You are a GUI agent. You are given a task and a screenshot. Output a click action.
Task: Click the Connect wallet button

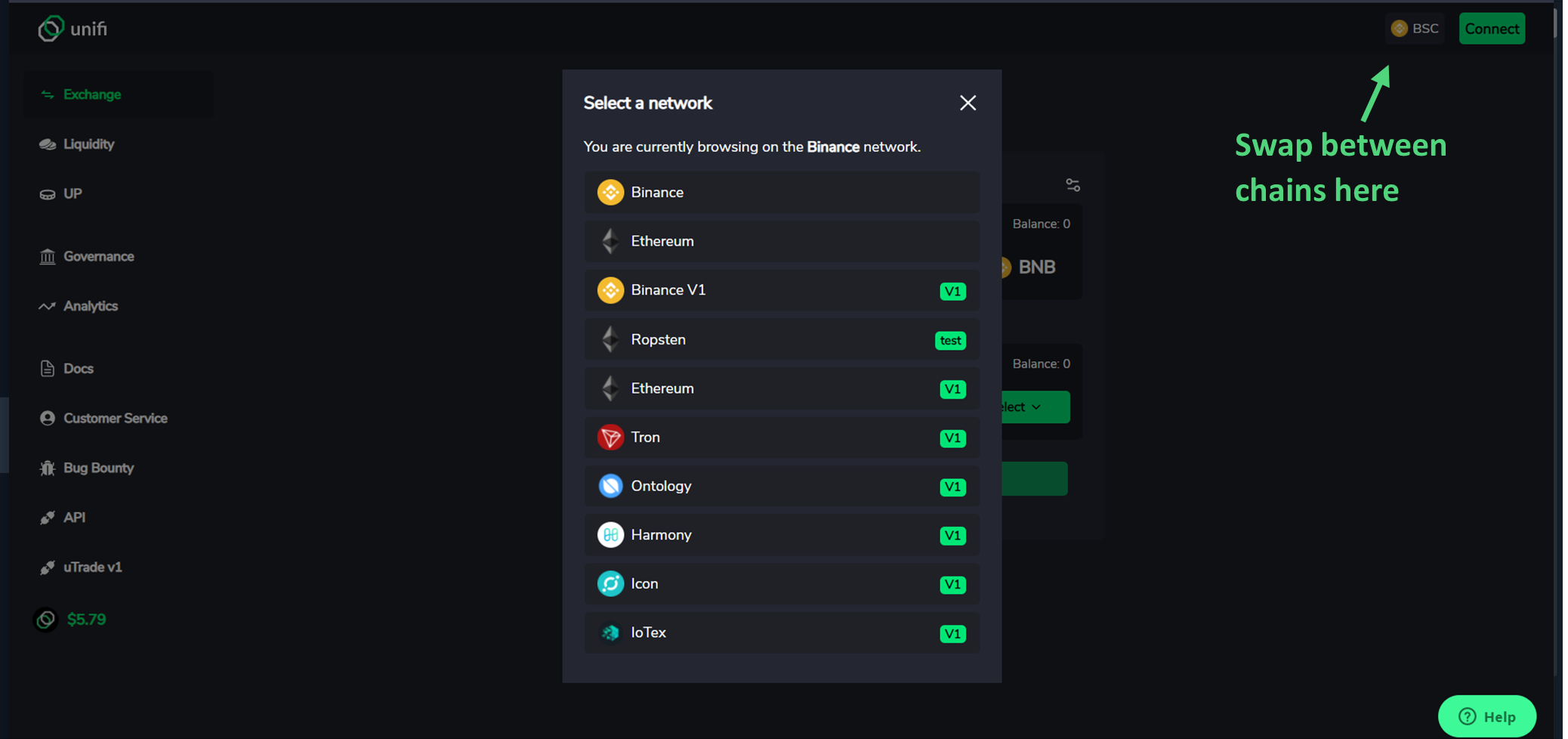[1492, 29]
